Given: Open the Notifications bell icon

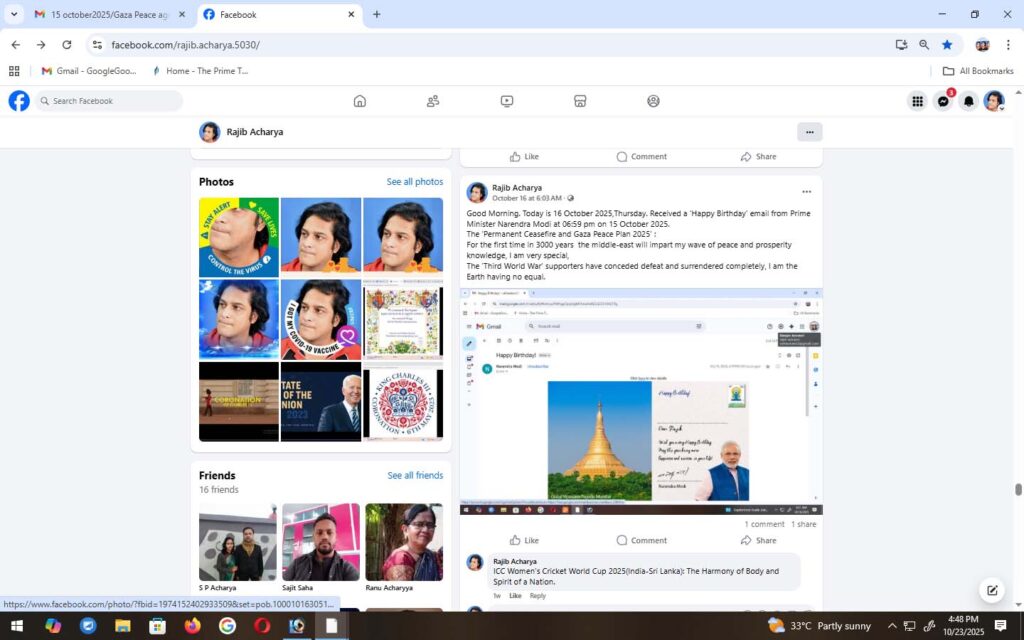Looking at the screenshot, I should 968,101.
